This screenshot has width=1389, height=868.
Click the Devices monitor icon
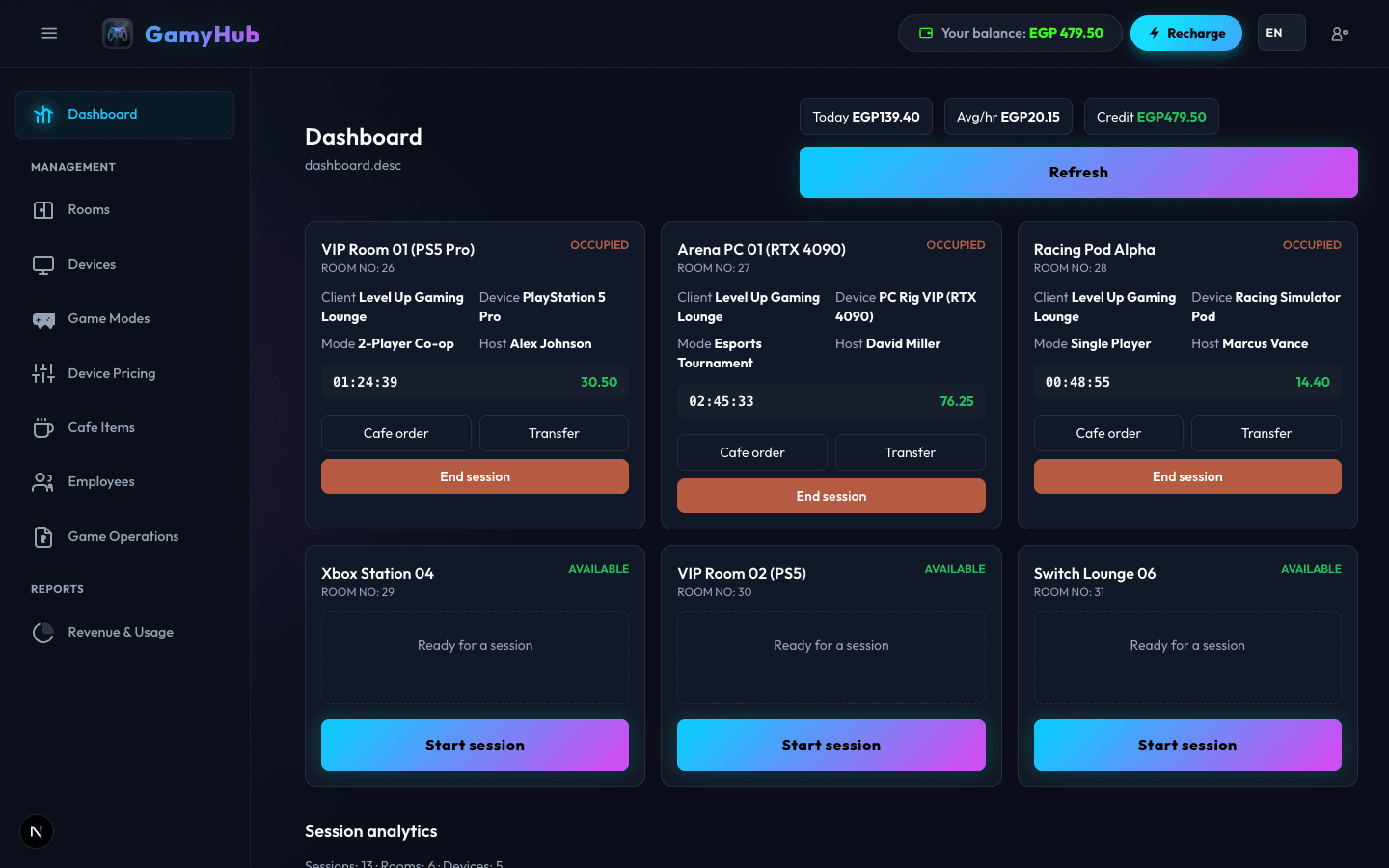pyautogui.click(x=43, y=264)
